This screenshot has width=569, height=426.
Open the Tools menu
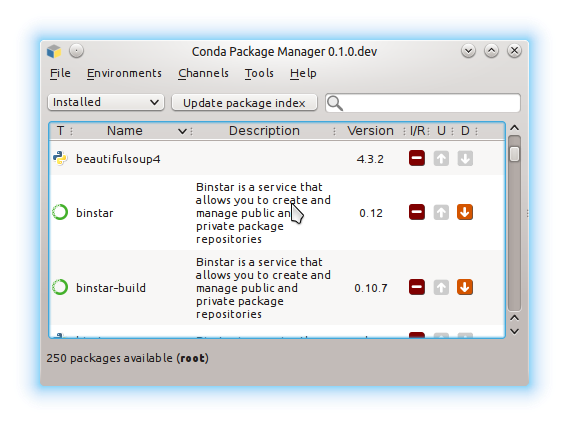[x=259, y=73]
